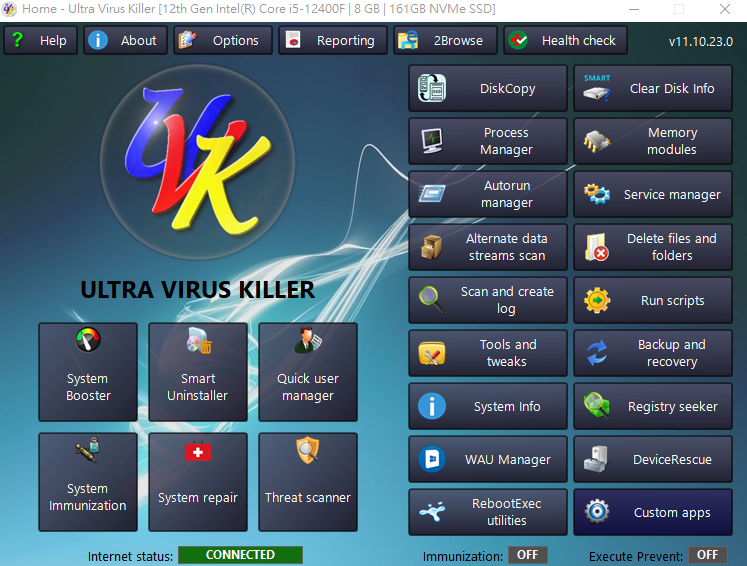
Task: Open the Reporting button
Action: coord(332,41)
